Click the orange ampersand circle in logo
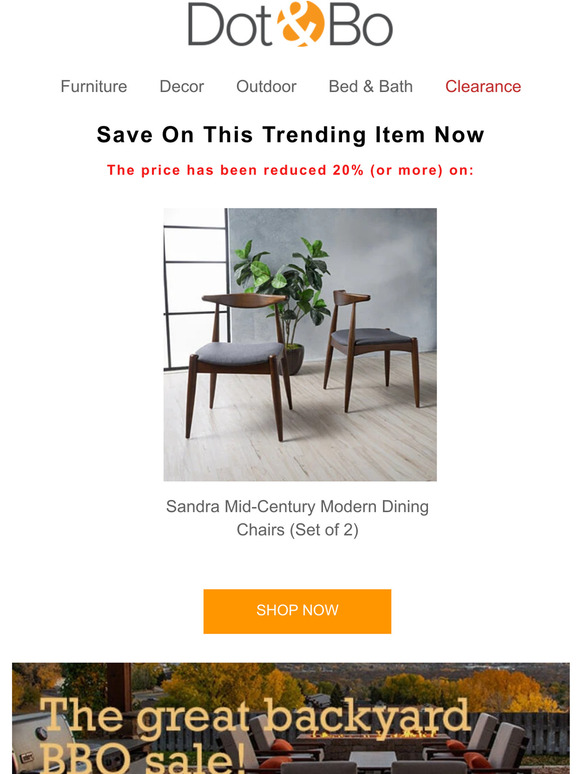 [301, 24]
